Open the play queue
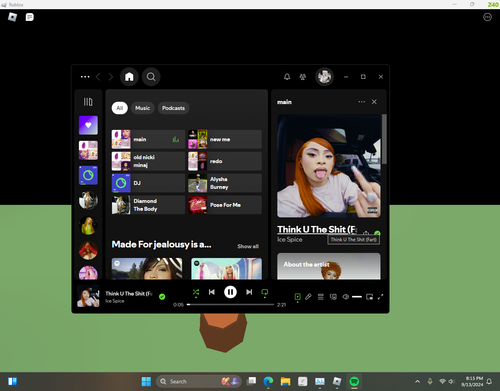500x391 pixels. 321,296
